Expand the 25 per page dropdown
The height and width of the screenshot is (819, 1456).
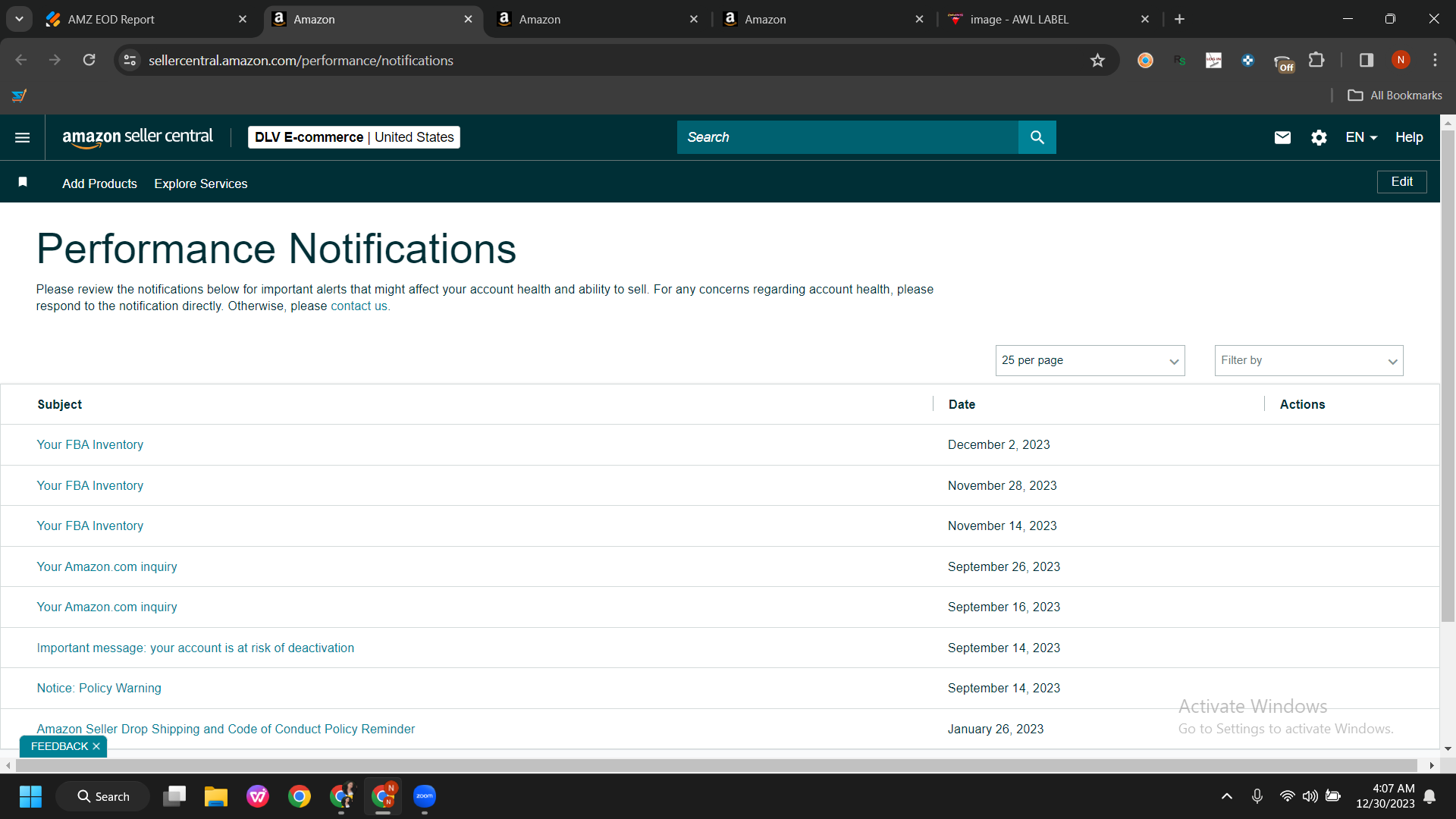click(x=1090, y=360)
